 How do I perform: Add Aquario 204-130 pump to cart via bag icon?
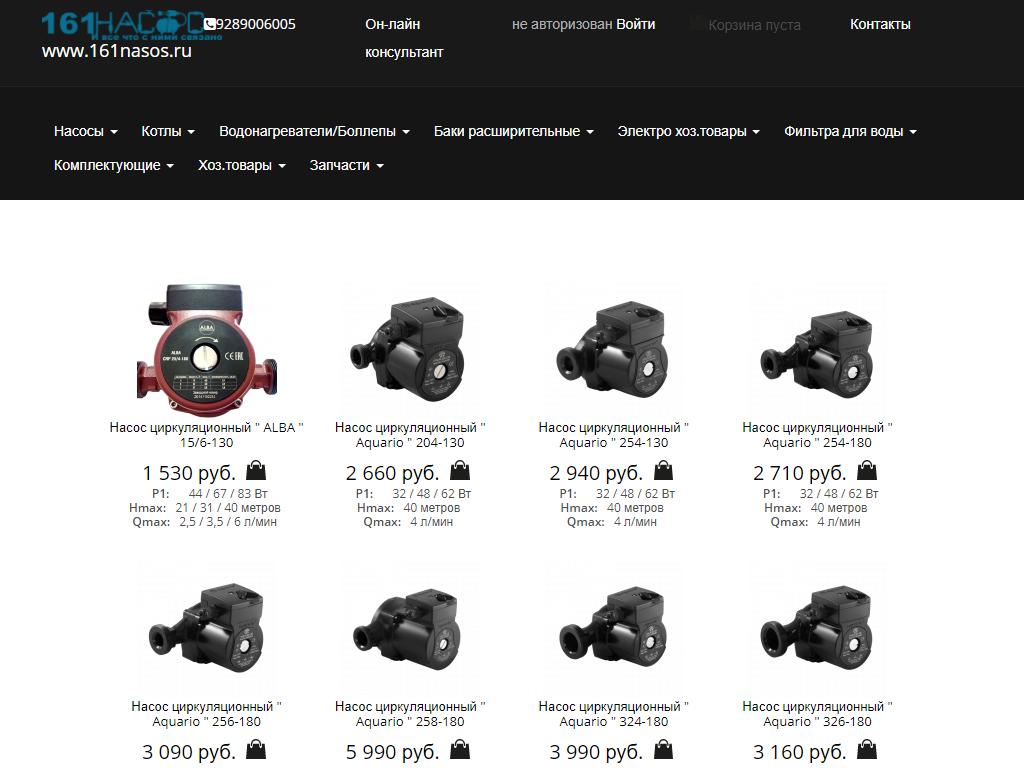point(460,471)
